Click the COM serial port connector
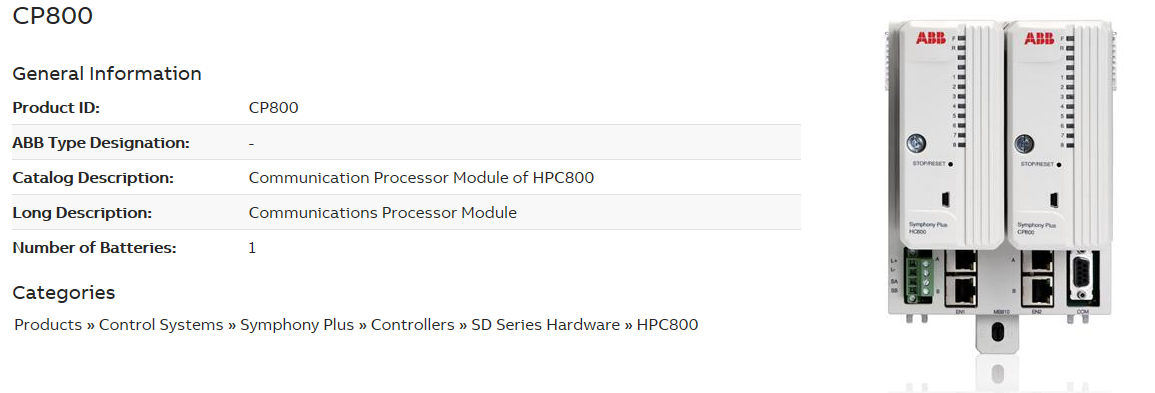Viewport: 1155px width, 393px height. point(1081,278)
